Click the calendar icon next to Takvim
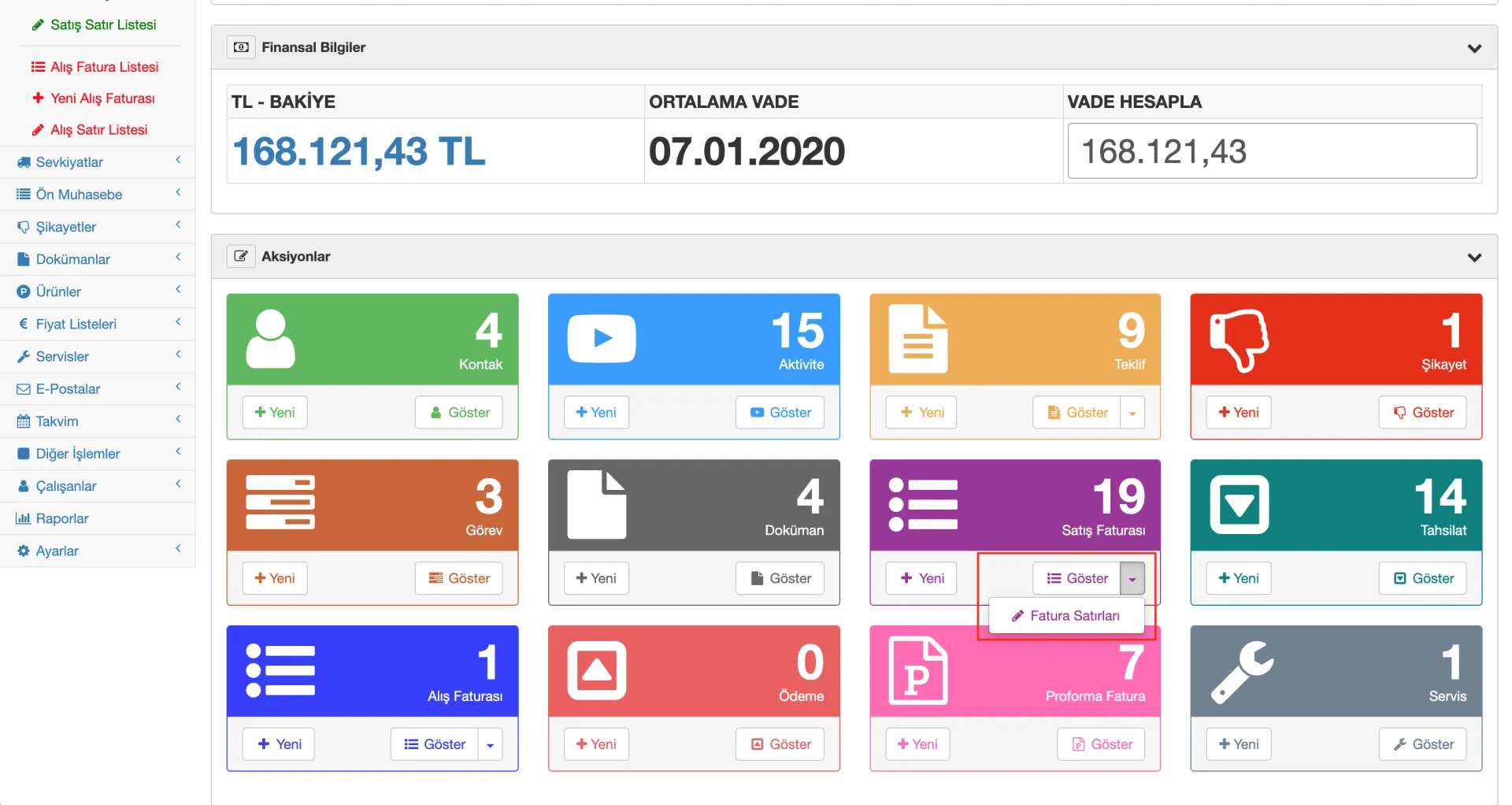 click(24, 421)
